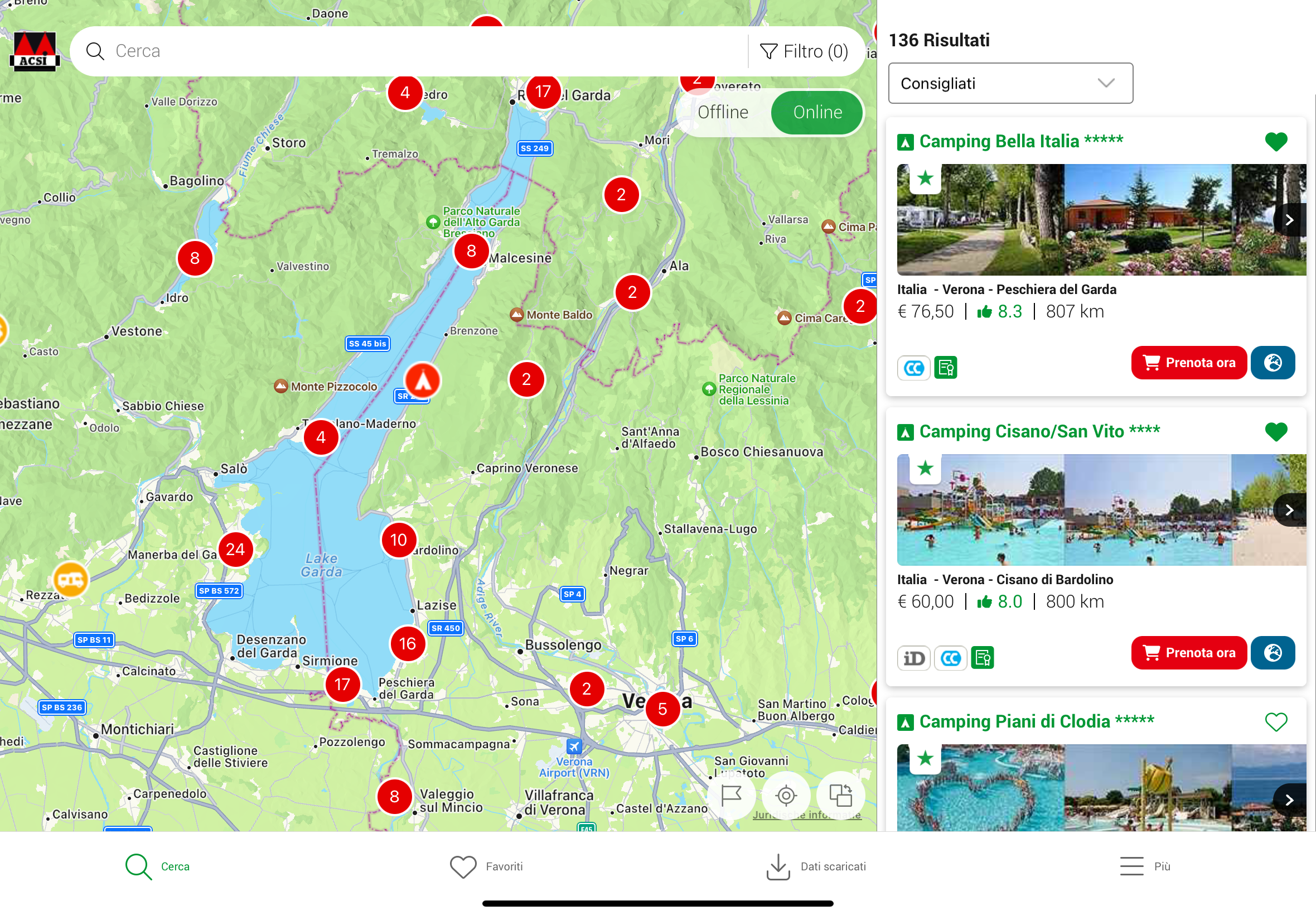Center map on current location
This screenshot has height=915, width=1316.
[786, 796]
